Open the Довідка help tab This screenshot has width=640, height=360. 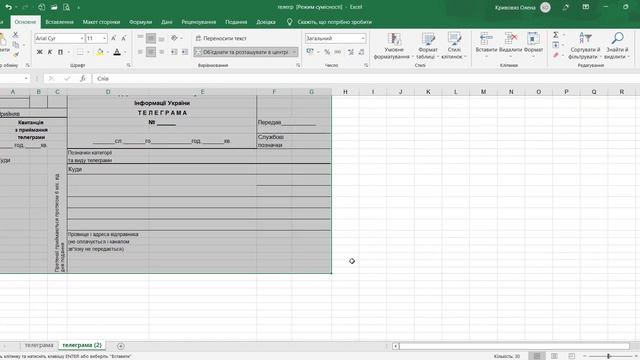(266, 22)
